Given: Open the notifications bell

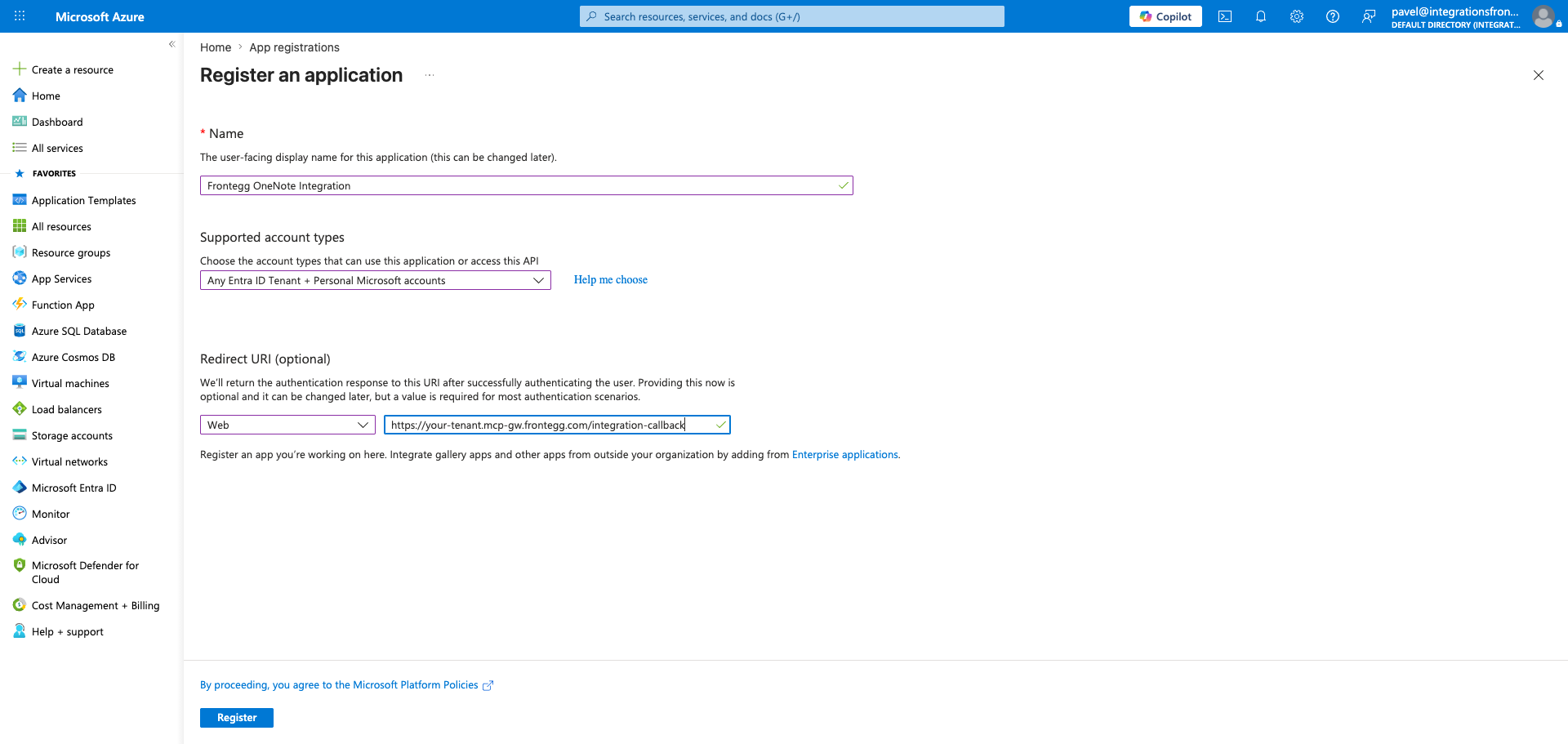Looking at the screenshot, I should click(x=1261, y=16).
